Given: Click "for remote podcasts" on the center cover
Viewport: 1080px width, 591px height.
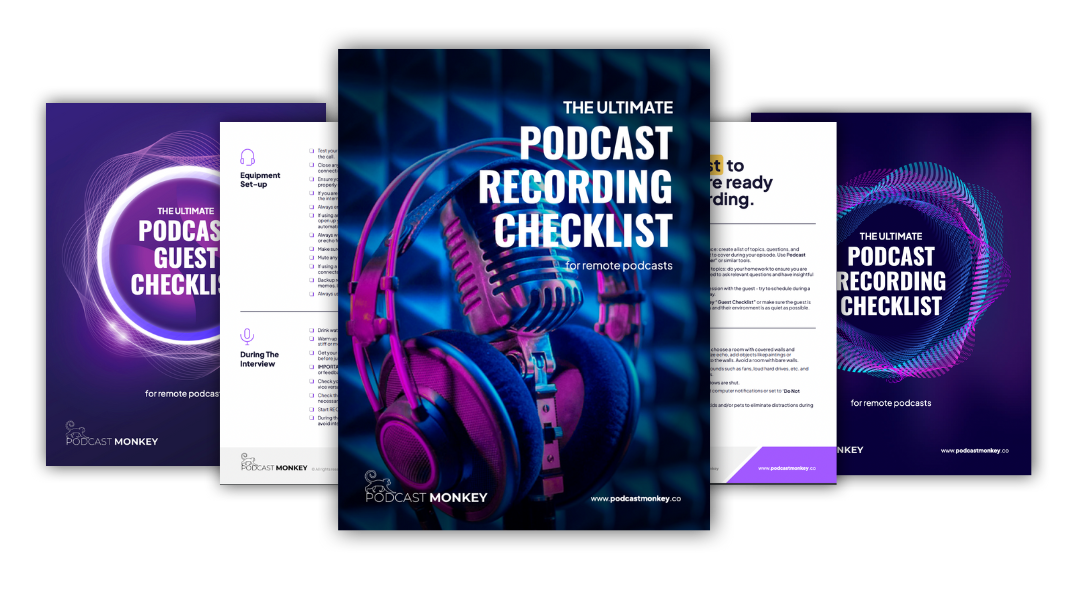Looking at the screenshot, I should coord(619,265).
